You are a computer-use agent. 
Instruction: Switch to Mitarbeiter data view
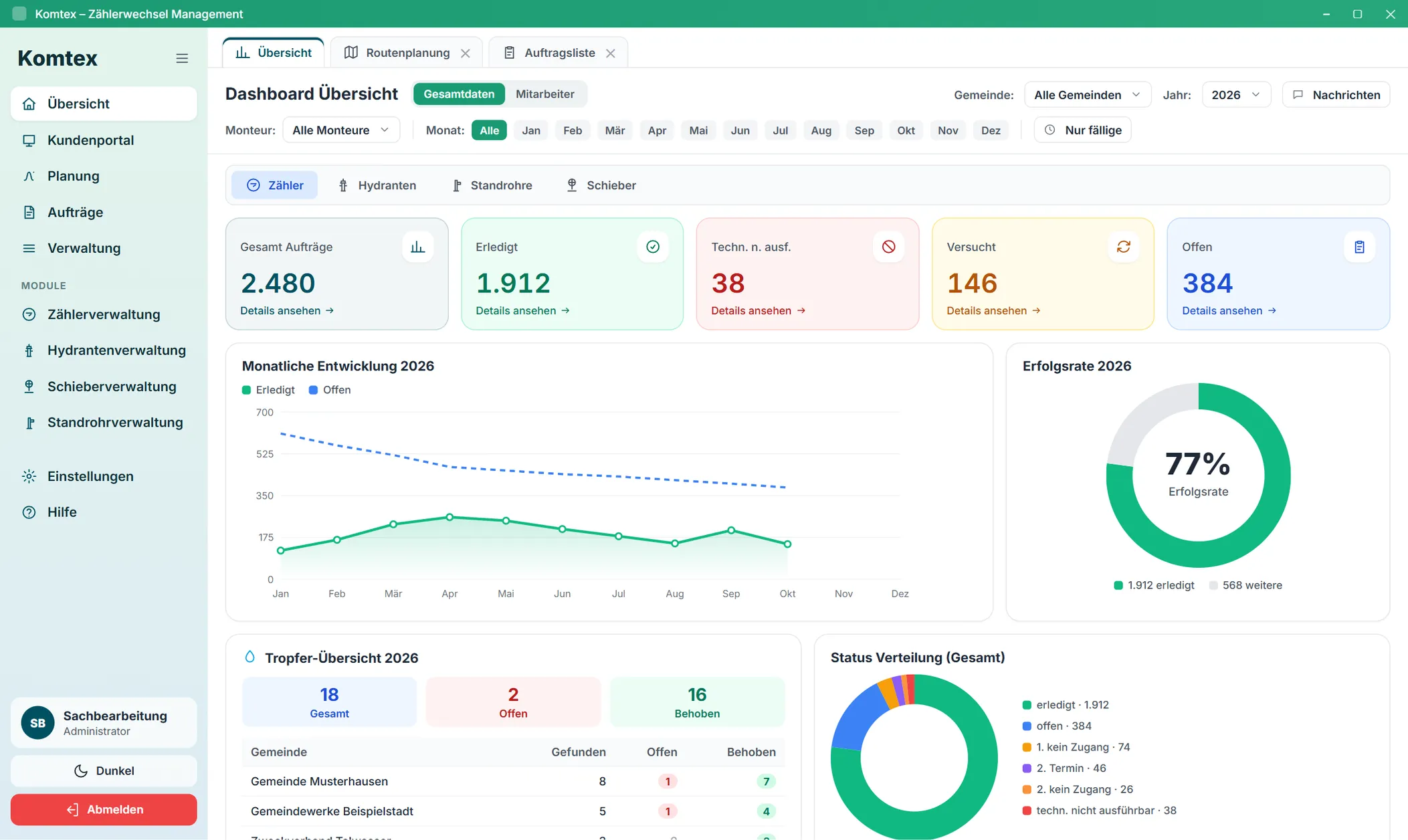pyautogui.click(x=544, y=94)
